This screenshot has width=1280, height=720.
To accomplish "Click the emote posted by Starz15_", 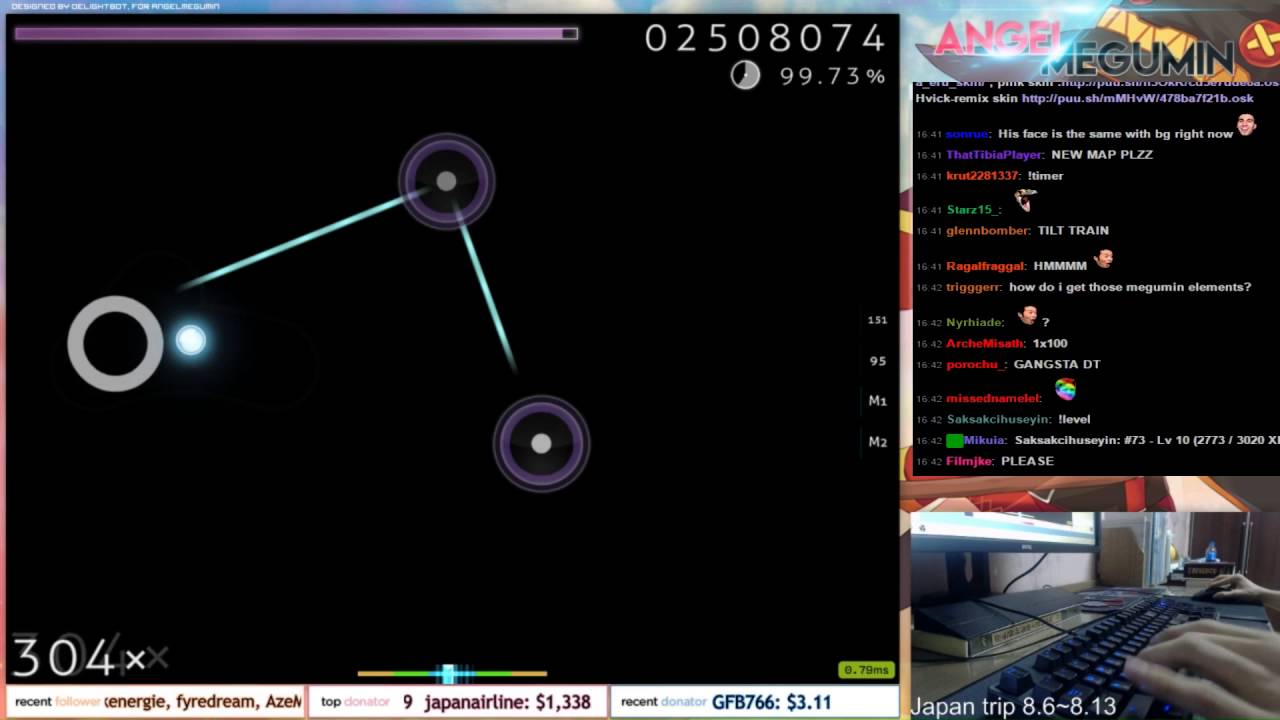I will (1025, 200).
